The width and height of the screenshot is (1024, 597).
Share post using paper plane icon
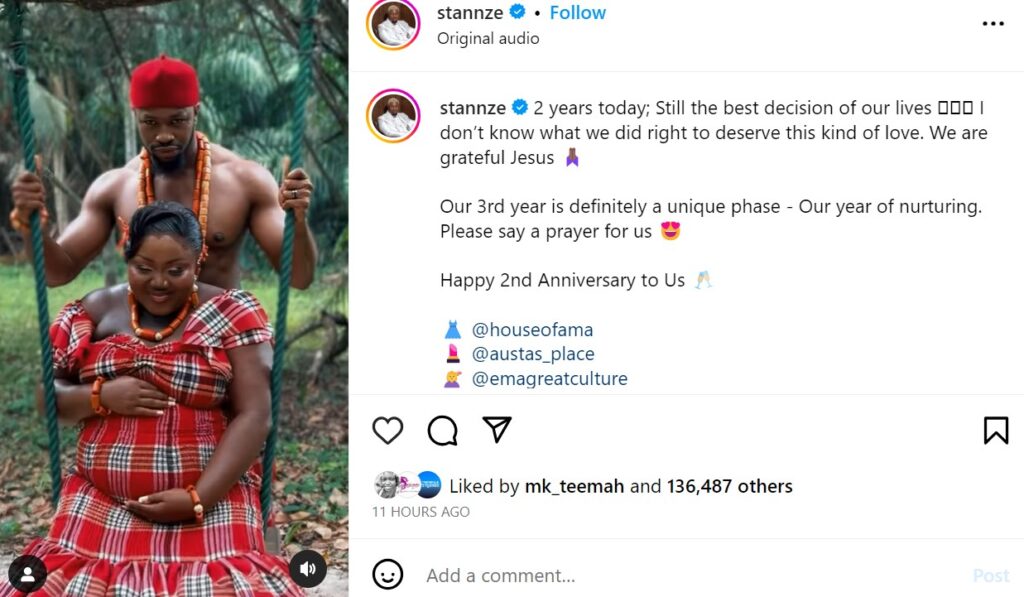pyautogui.click(x=497, y=429)
